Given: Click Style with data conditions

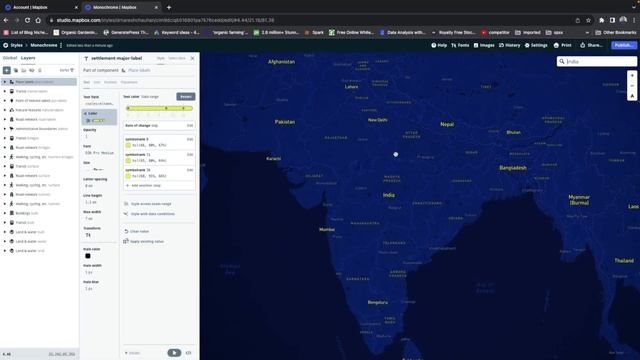Looking at the screenshot, I should [x=149, y=214].
